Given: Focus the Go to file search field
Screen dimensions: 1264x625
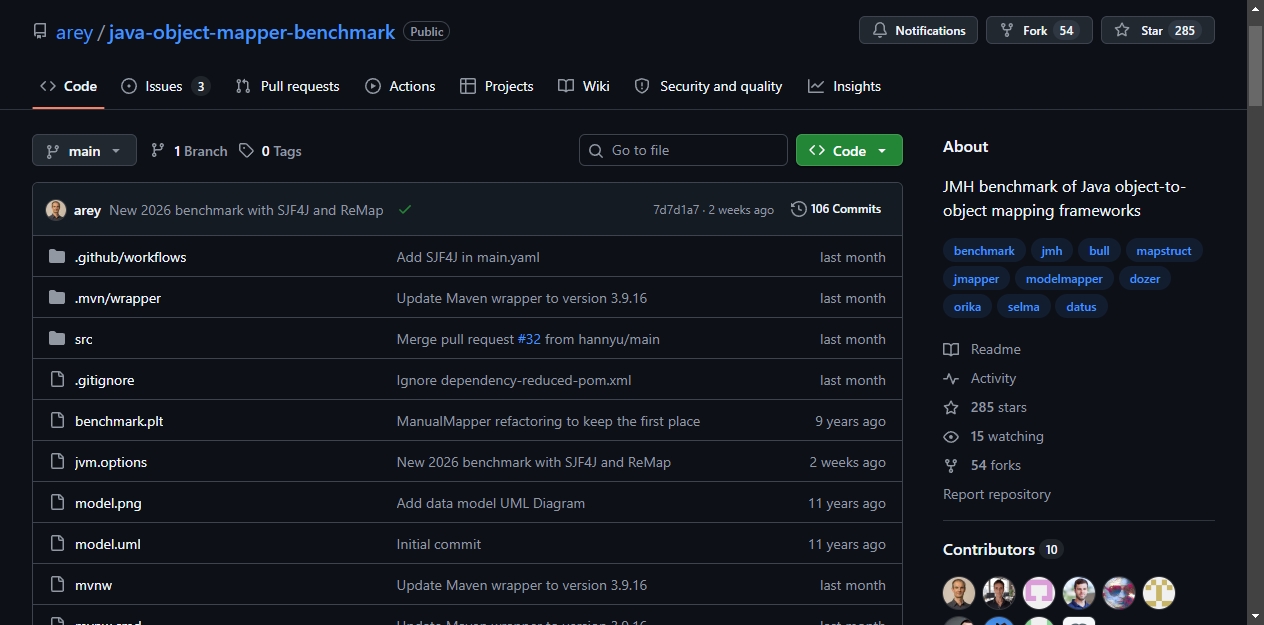Looking at the screenshot, I should [683, 150].
